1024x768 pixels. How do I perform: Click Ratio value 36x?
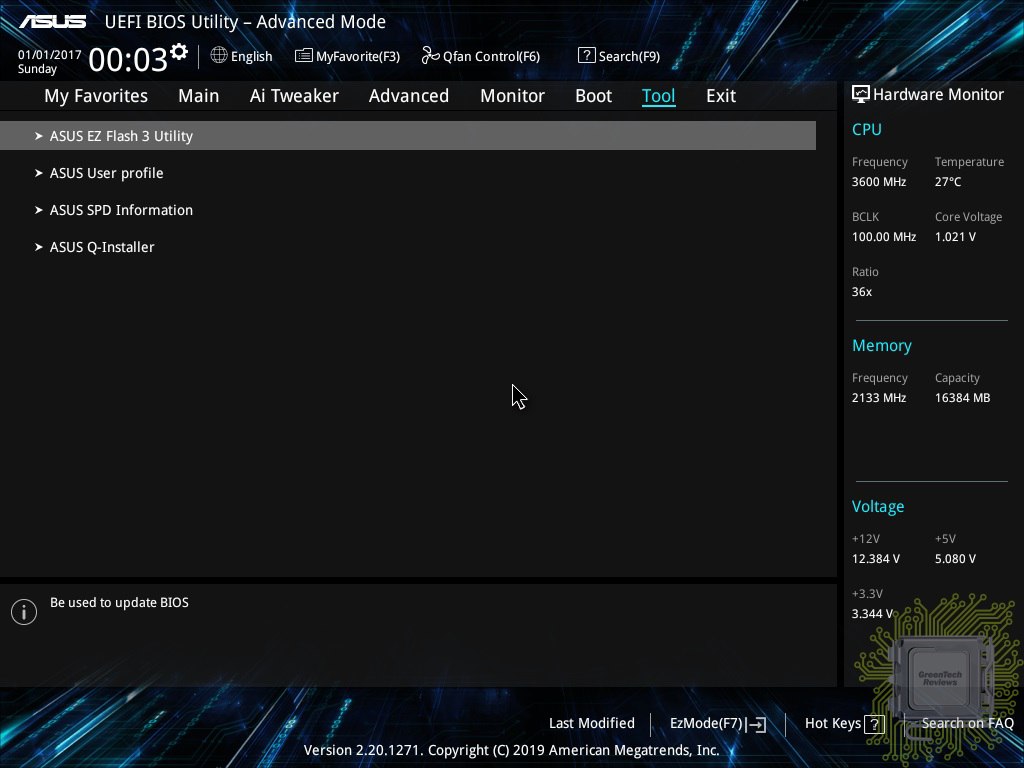click(861, 291)
